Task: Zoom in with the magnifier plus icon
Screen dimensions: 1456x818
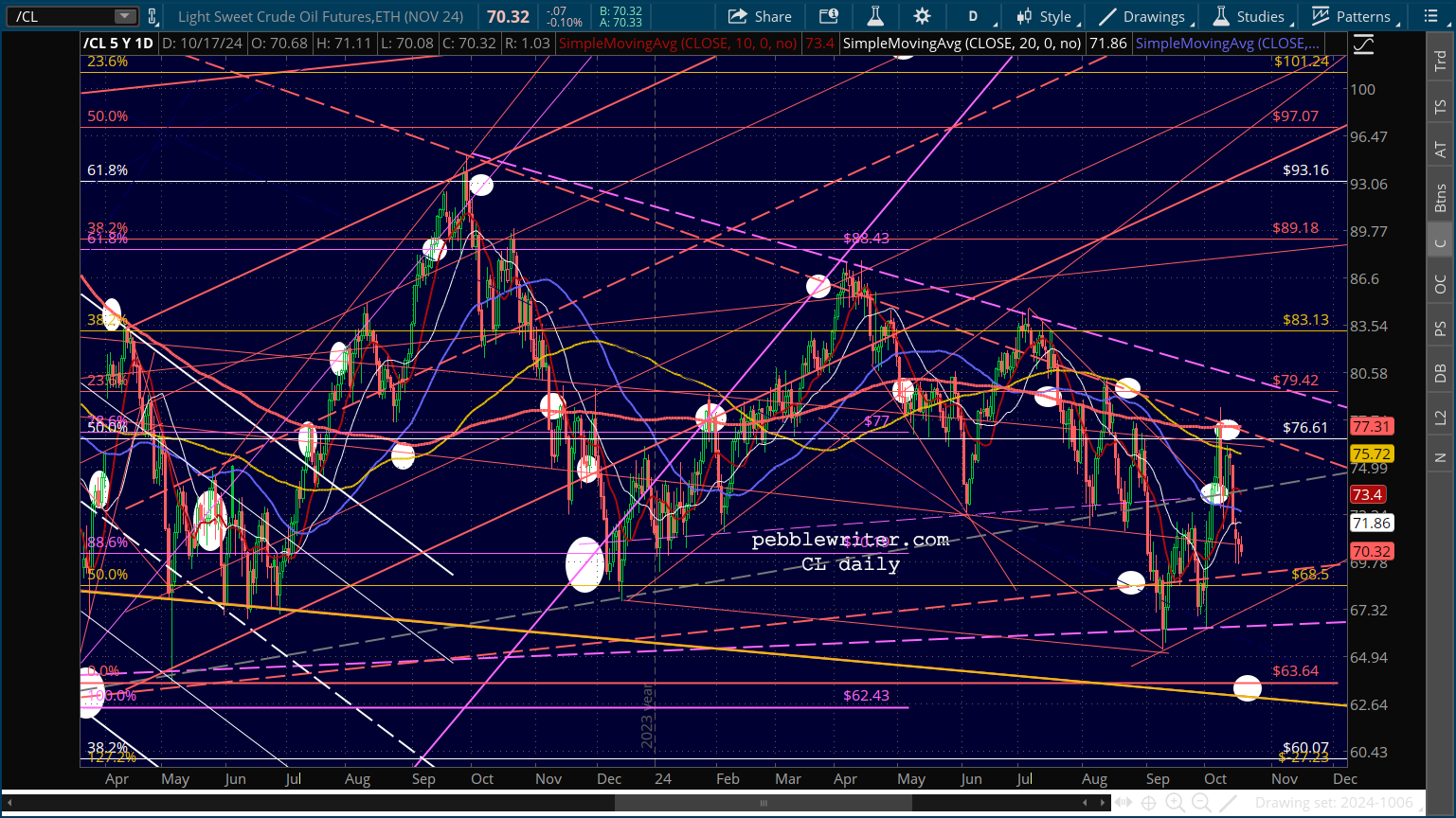Action: pos(1175,803)
